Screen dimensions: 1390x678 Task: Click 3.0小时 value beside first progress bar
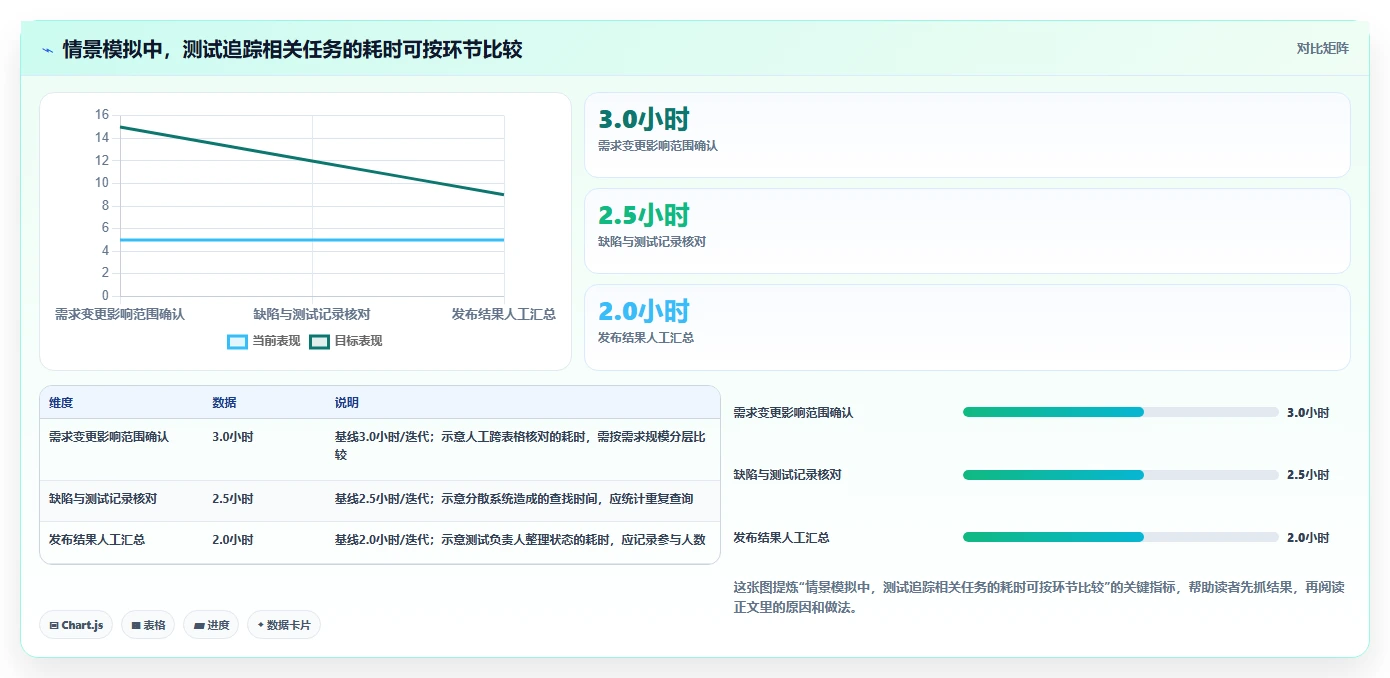point(1308,412)
